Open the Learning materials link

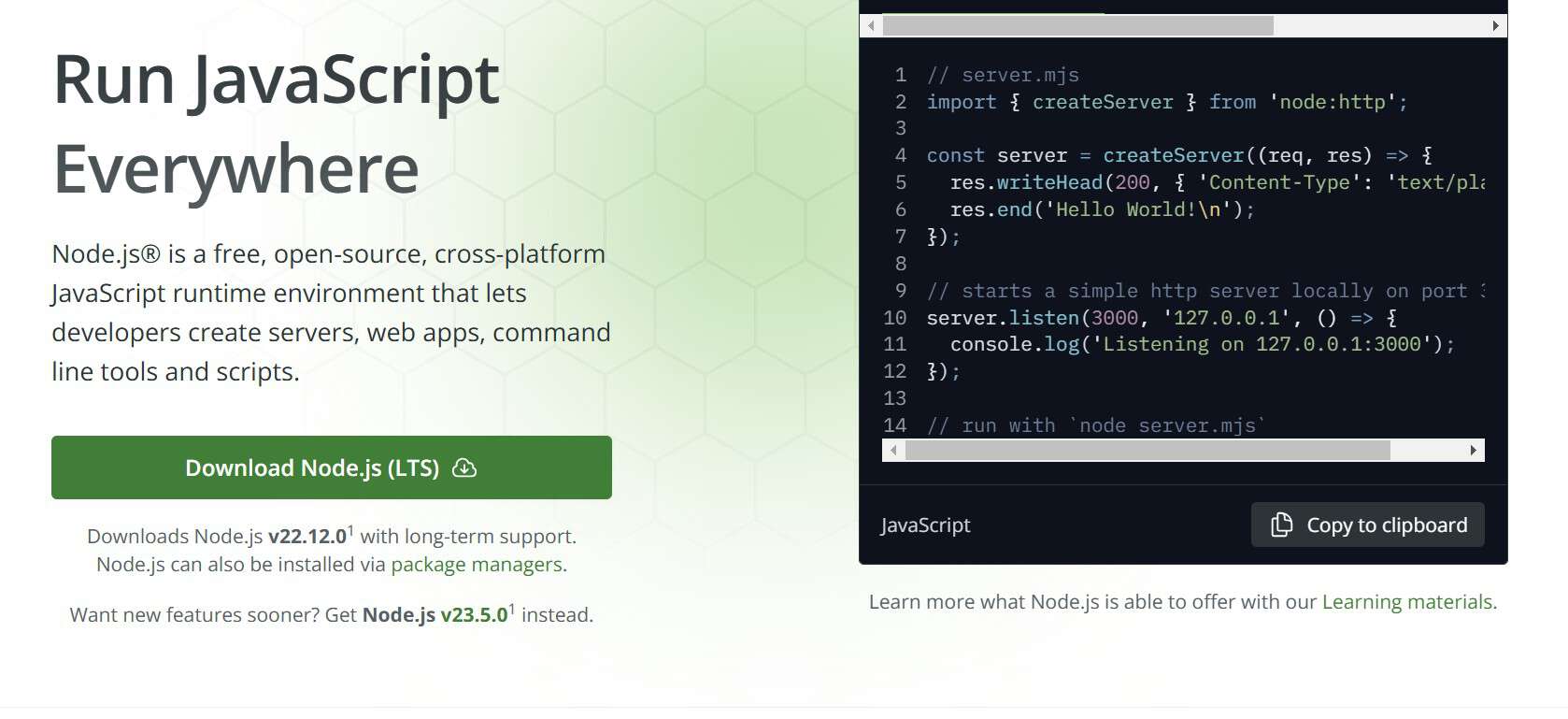1407,601
